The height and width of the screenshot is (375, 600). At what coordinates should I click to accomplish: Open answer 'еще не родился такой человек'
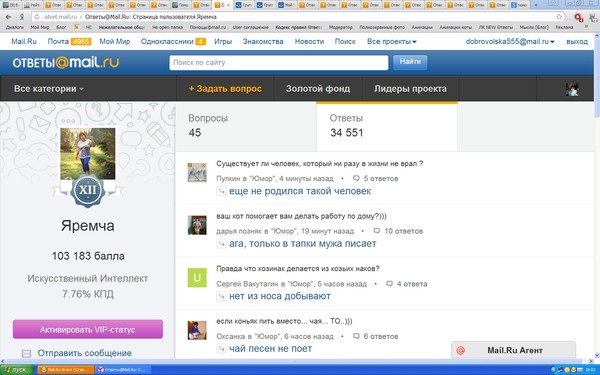(x=300, y=191)
